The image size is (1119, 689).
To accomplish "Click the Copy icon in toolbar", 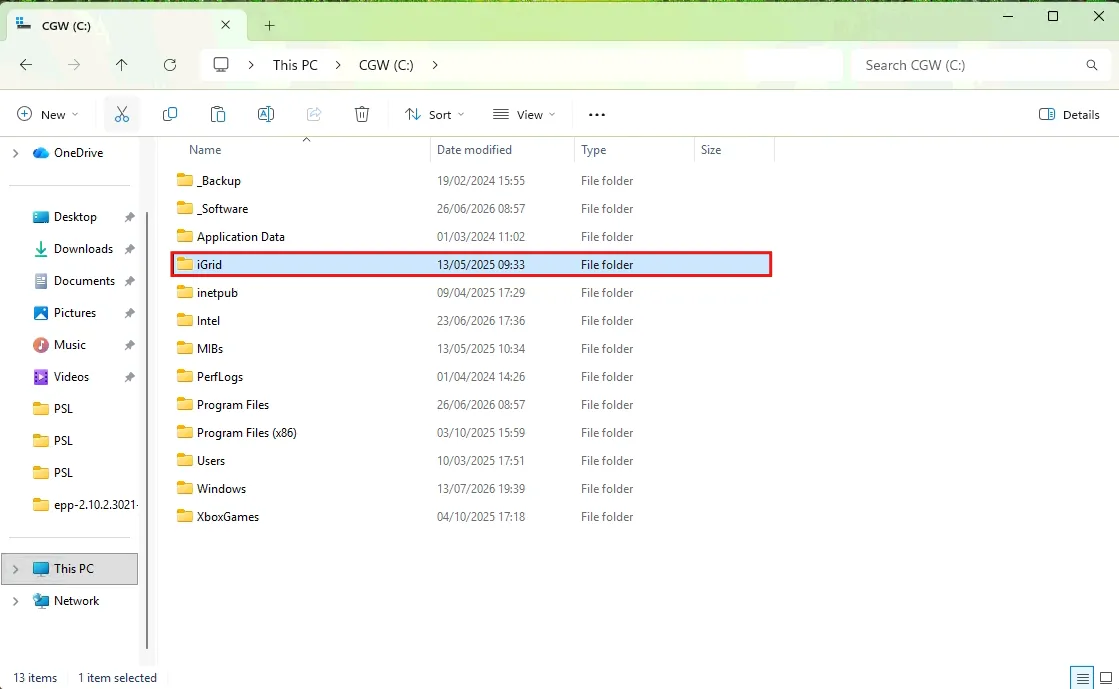I will point(170,114).
